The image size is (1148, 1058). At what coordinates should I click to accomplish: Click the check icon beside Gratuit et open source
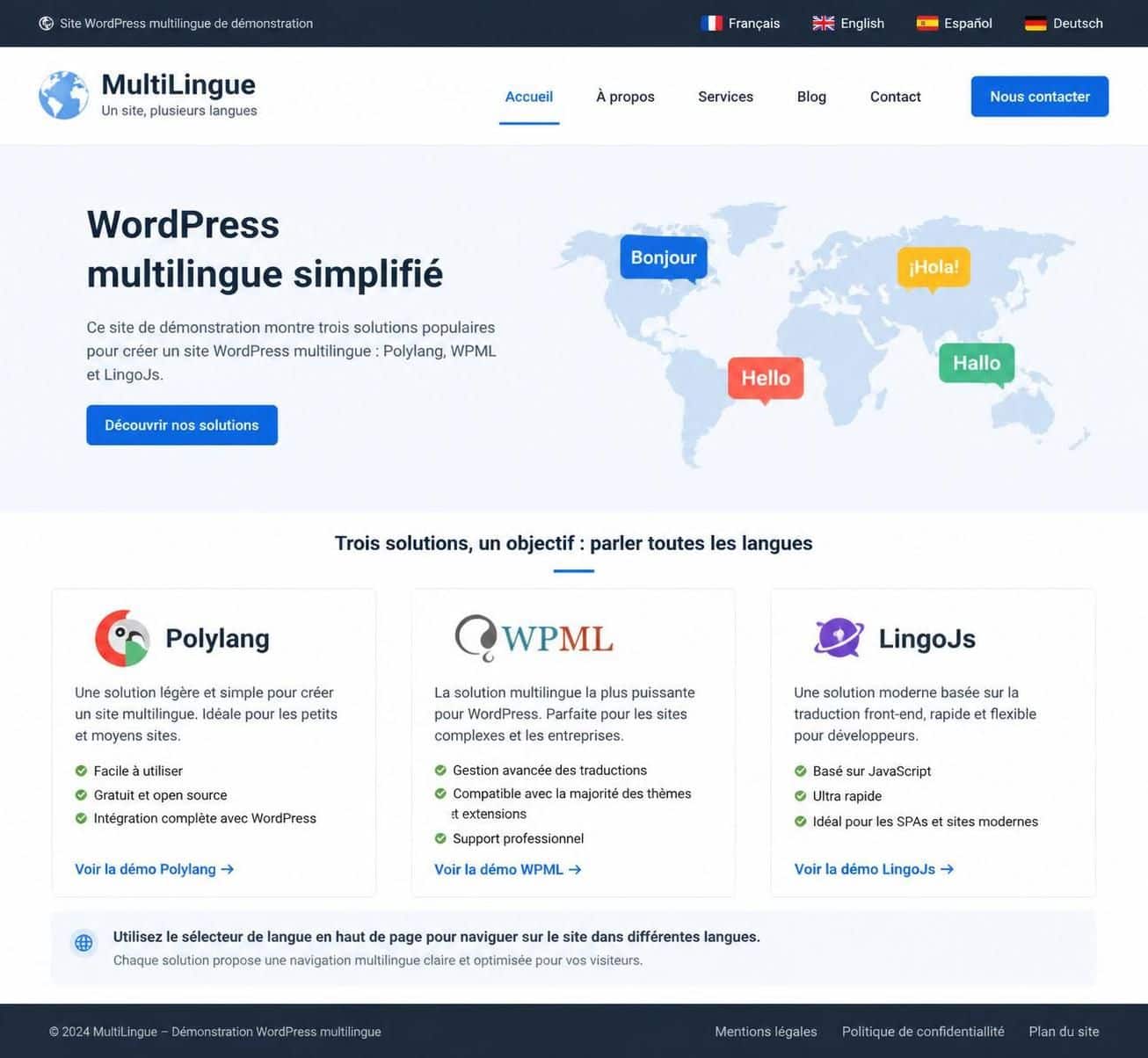click(x=81, y=794)
